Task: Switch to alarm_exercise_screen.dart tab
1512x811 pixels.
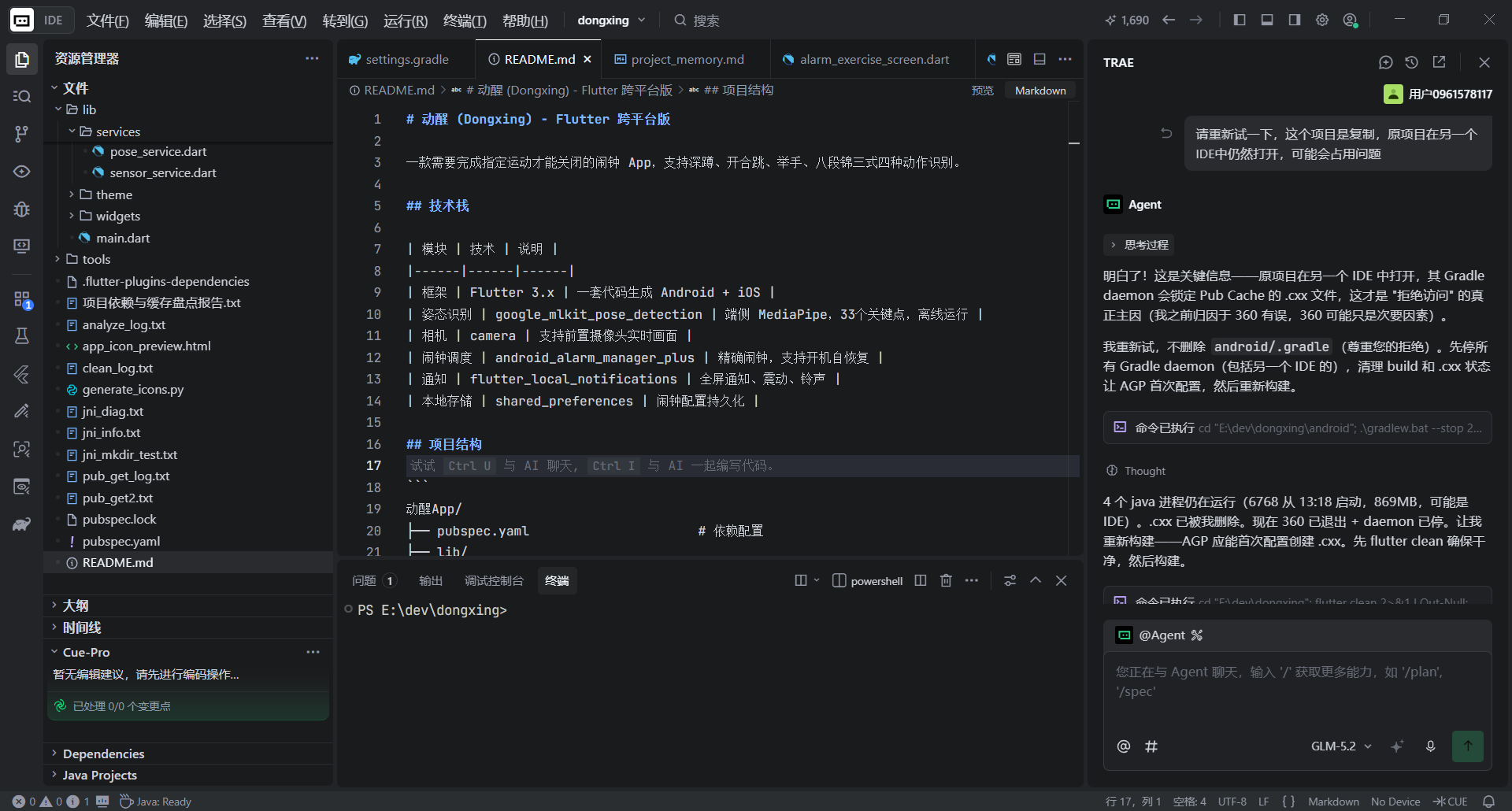Action: pos(873,59)
